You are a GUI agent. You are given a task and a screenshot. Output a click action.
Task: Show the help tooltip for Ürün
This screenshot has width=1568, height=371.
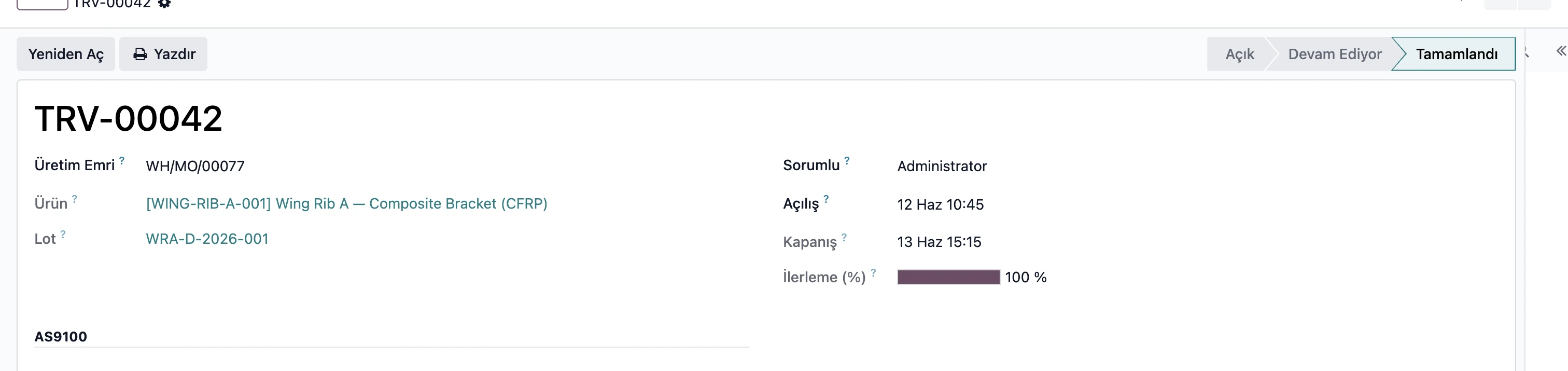click(x=74, y=199)
